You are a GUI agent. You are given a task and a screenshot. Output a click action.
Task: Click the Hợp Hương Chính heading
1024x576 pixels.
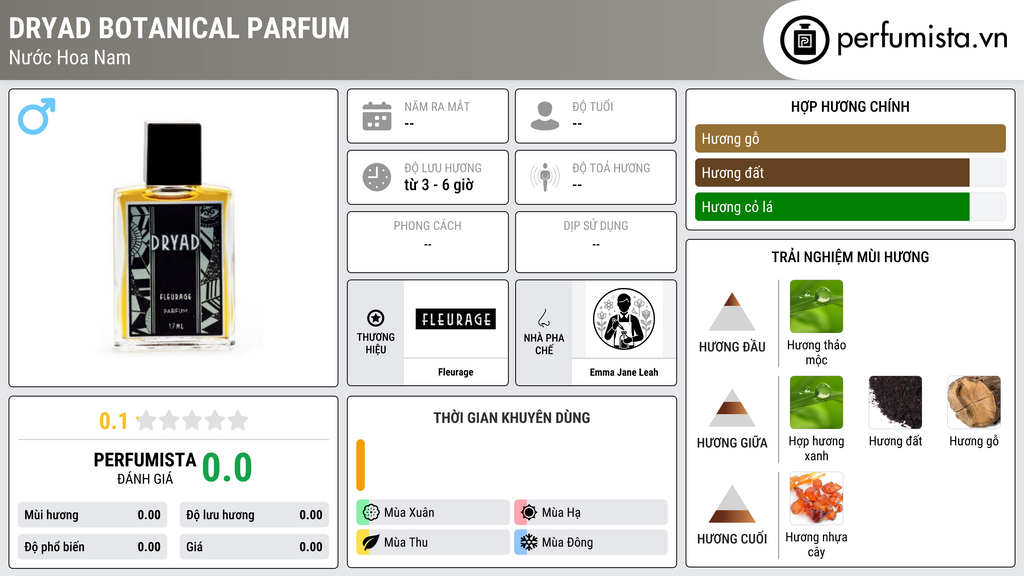pyautogui.click(x=850, y=106)
